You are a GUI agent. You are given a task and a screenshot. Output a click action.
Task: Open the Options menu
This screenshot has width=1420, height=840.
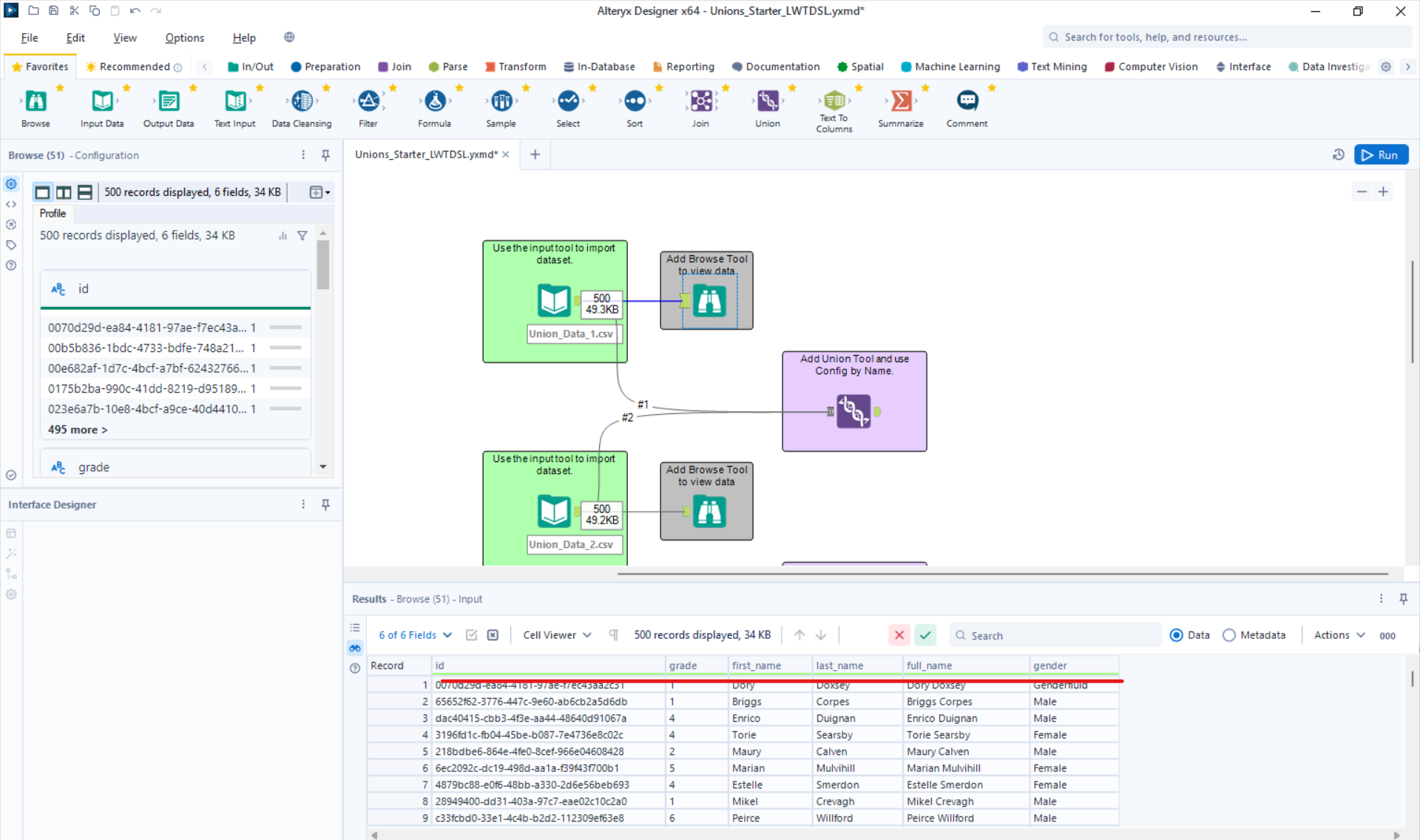point(184,38)
